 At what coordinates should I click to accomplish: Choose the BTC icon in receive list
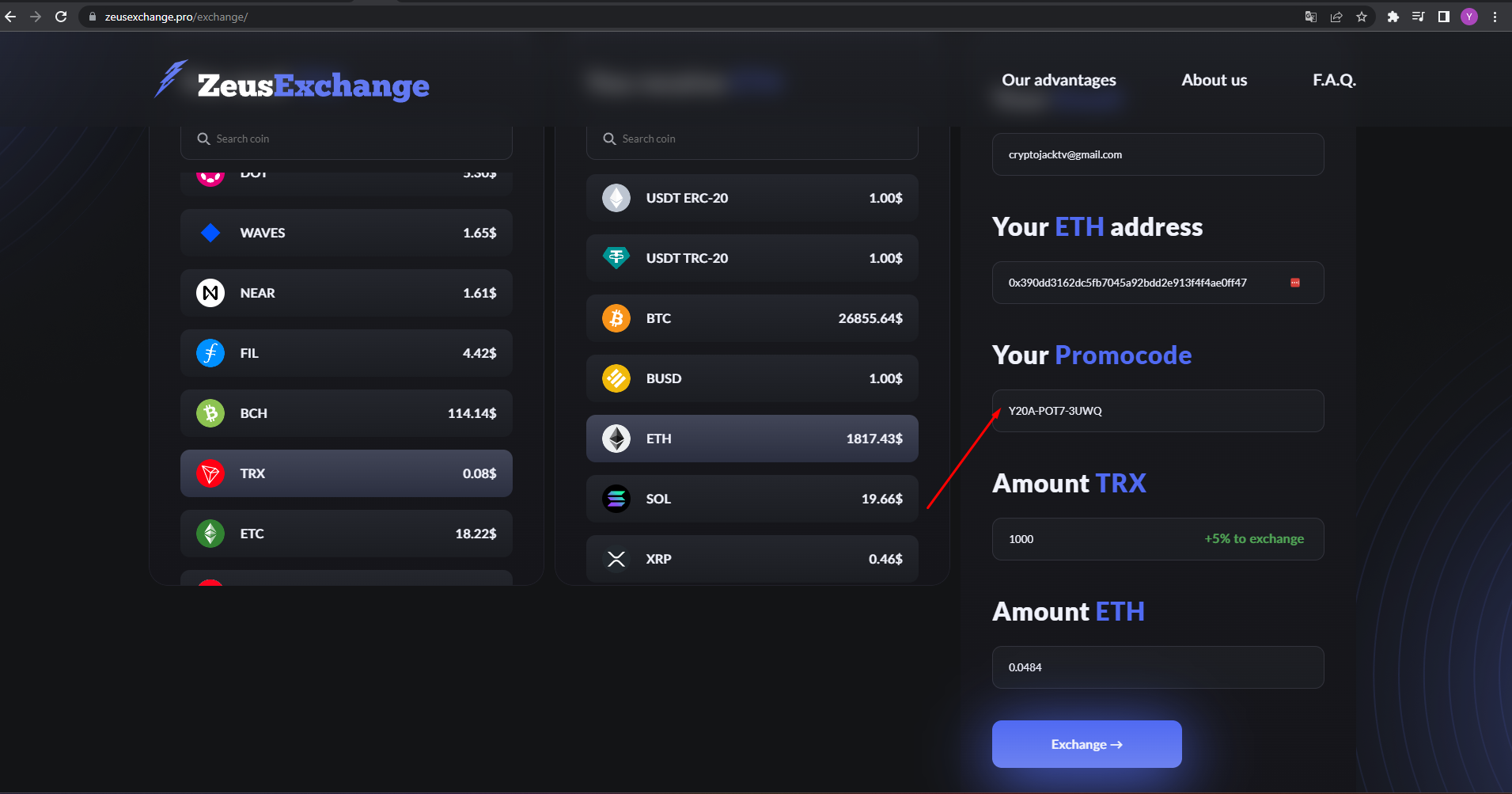point(616,318)
